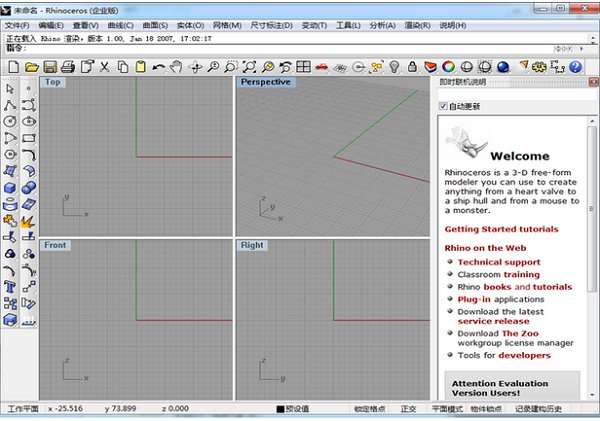The width and height of the screenshot is (600, 421).
Task: Click the four-viewport layout icon
Action: coord(303,67)
